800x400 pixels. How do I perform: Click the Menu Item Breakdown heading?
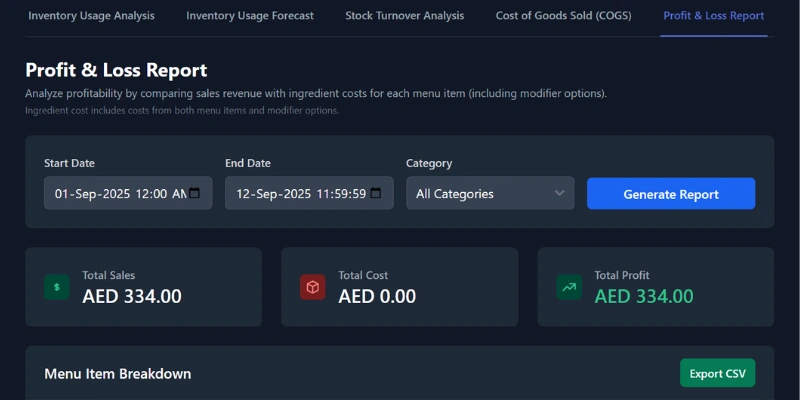pyautogui.click(x=118, y=374)
